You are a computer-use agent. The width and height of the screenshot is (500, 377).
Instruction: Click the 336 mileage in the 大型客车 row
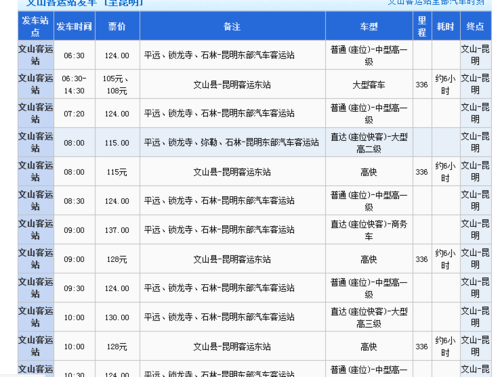click(x=422, y=85)
